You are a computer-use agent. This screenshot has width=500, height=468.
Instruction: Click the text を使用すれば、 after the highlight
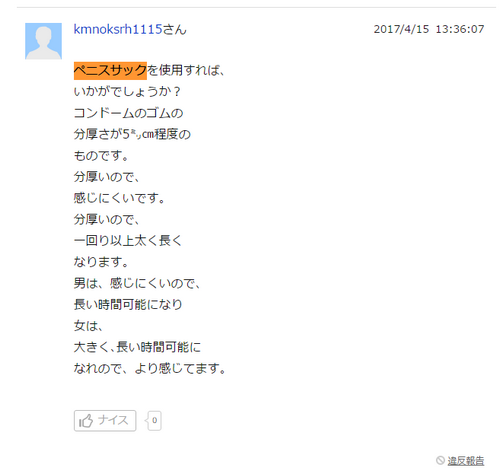pyautogui.click(x=186, y=70)
